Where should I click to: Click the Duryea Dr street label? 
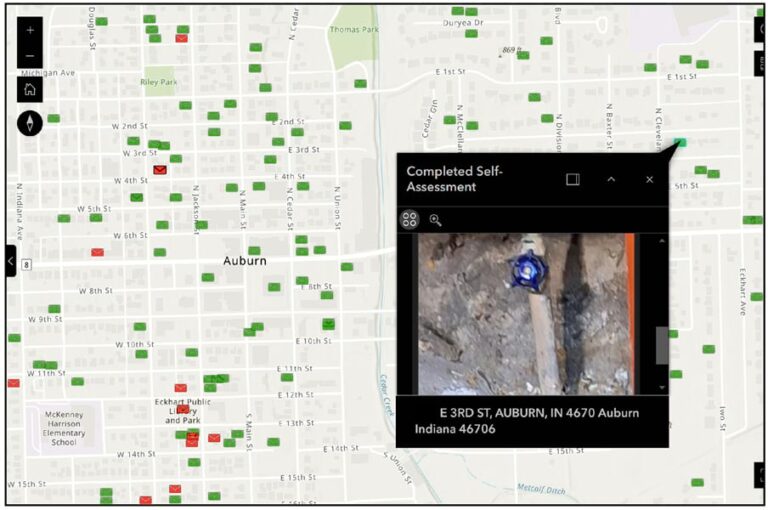(463, 23)
